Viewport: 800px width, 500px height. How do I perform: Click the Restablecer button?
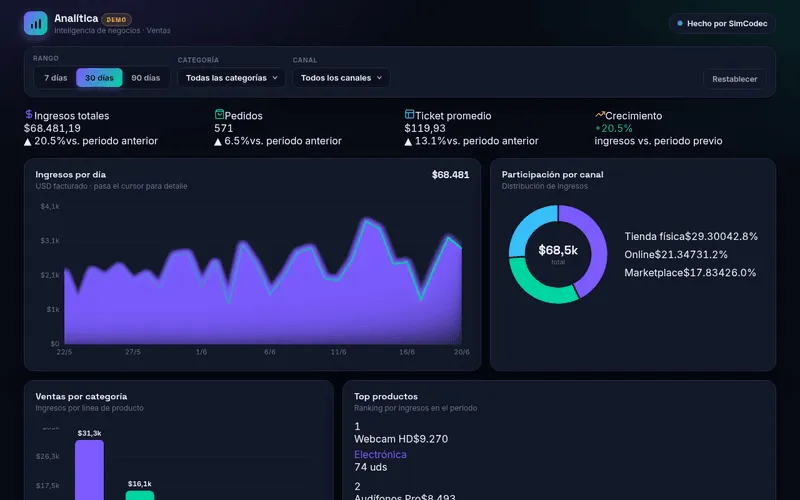point(734,79)
